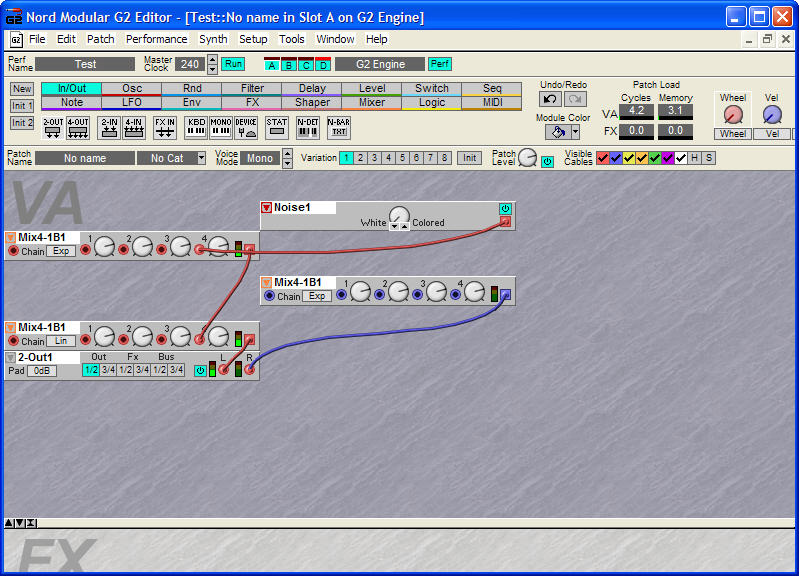Open the bottom Mix4-1B1 (Lin) module menu triangle
The height and width of the screenshot is (576, 799).
click(x=10, y=327)
